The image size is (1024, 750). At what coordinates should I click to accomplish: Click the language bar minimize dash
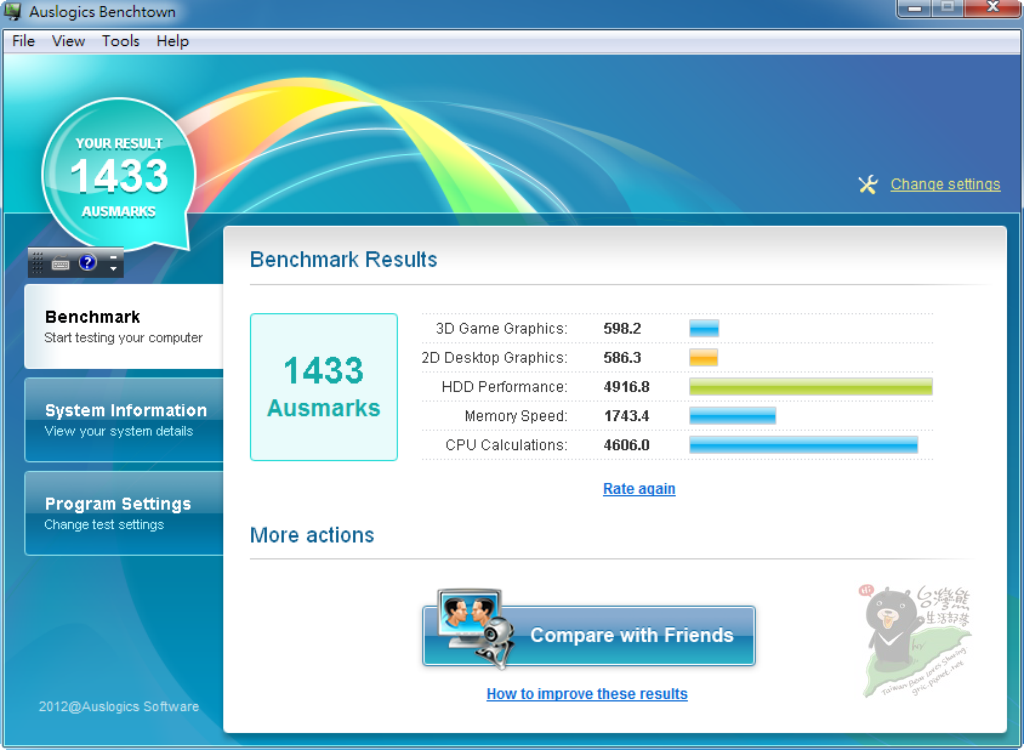[x=113, y=257]
